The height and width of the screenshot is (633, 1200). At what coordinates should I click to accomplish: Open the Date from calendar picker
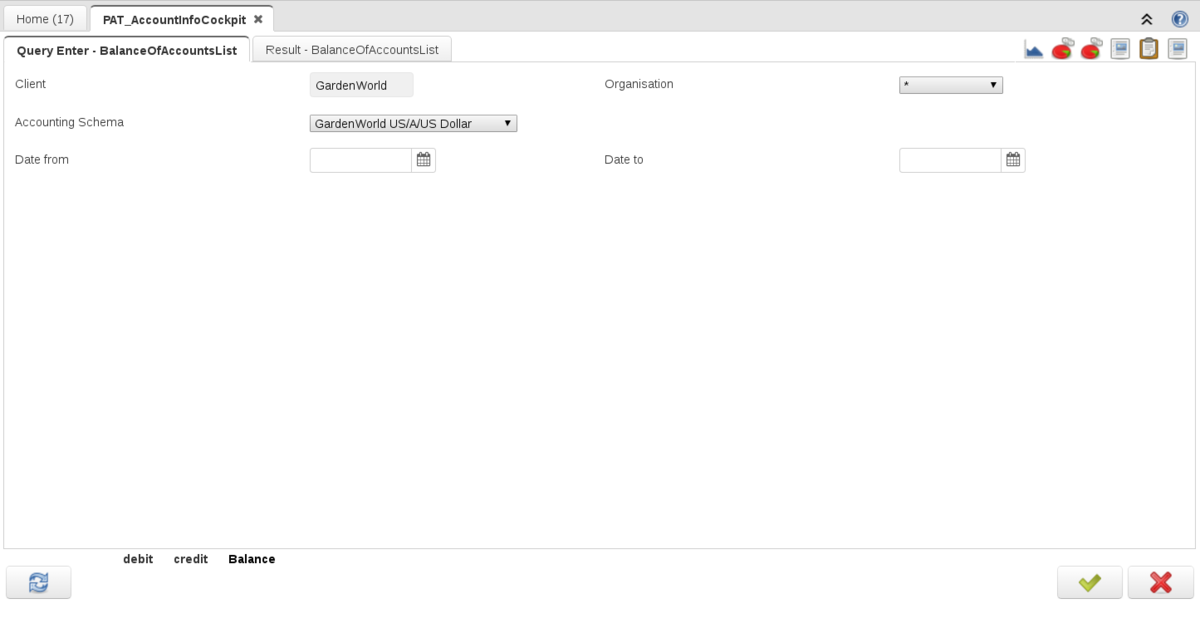(x=424, y=160)
